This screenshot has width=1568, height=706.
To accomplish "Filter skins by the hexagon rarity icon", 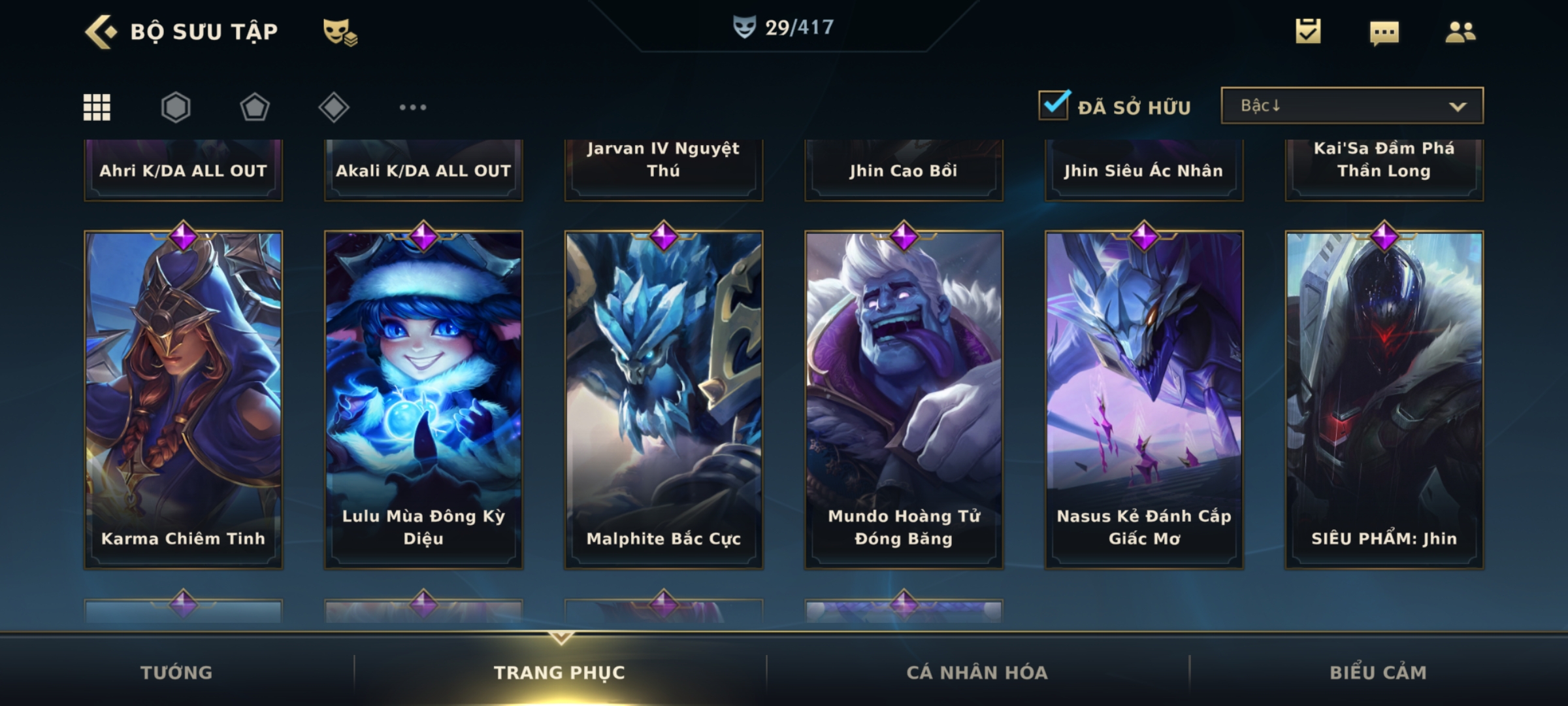I will point(176,107).
